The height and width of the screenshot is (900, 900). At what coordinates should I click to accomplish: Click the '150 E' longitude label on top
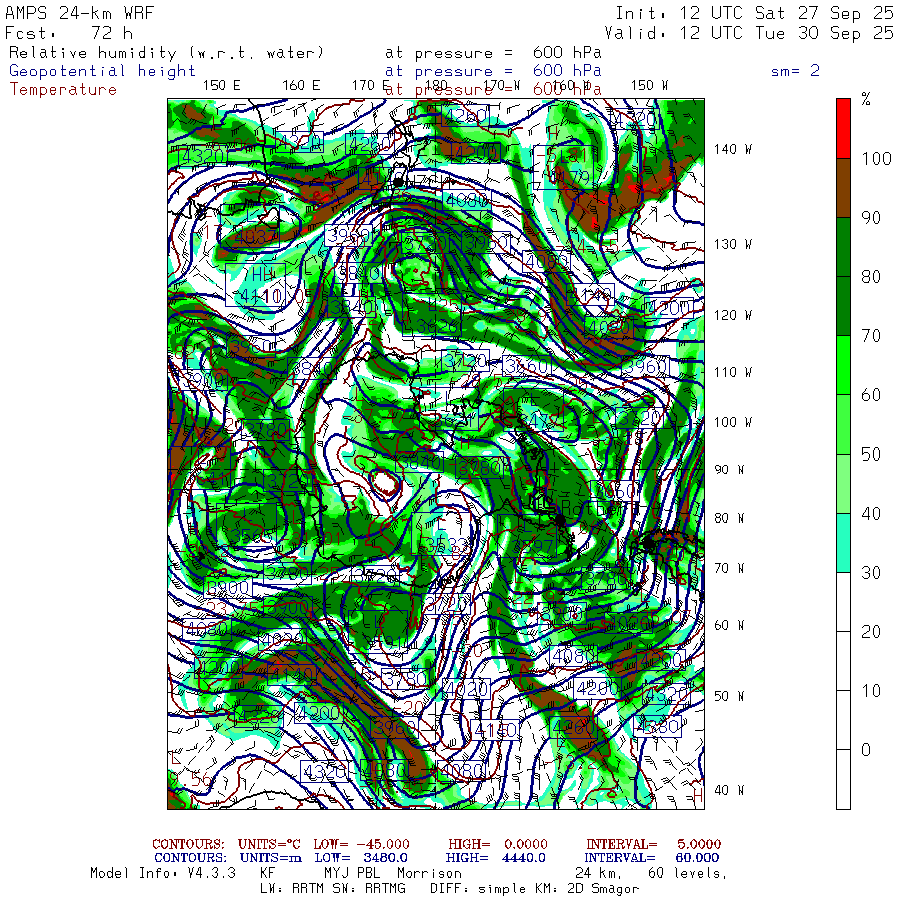click(221, 85)
